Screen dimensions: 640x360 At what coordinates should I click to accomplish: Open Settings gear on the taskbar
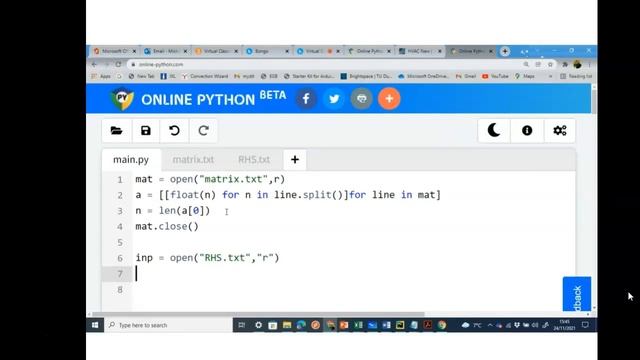tap(258, 325)
